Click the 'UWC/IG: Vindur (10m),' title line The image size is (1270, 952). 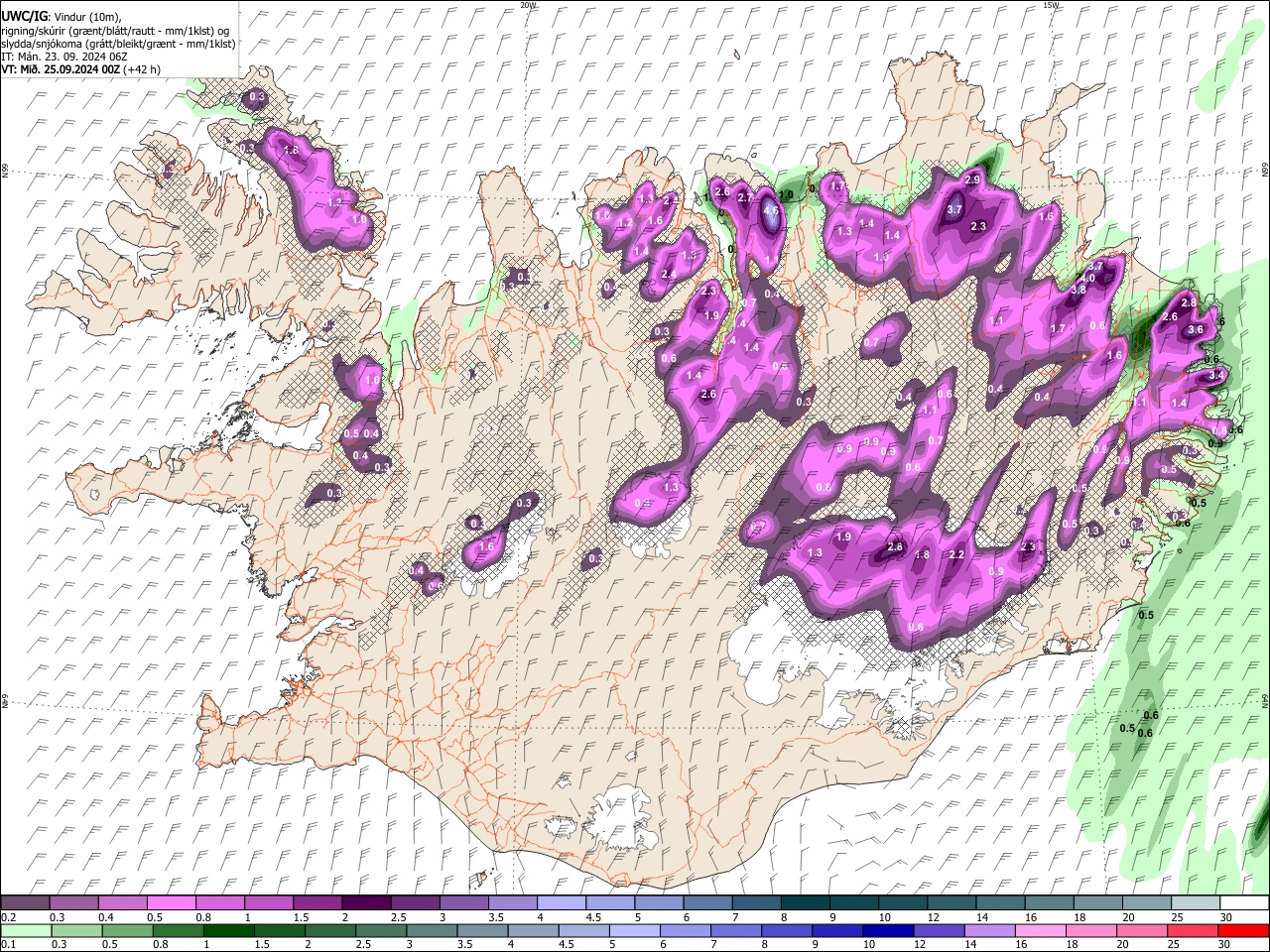point(62,17)
